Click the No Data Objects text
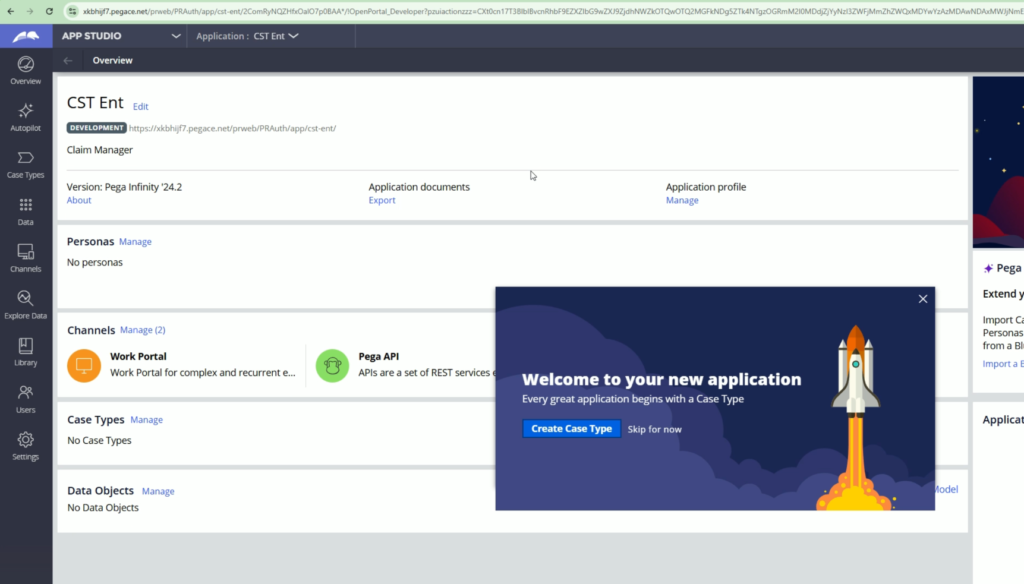Image resolution: width=1024 pixels, height=584 pixels. [x=103, y=508]
